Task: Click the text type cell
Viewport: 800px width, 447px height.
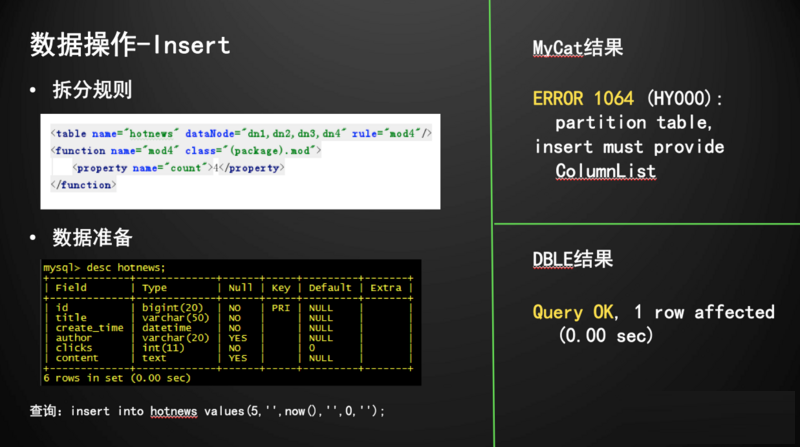Action: point(154,358)
